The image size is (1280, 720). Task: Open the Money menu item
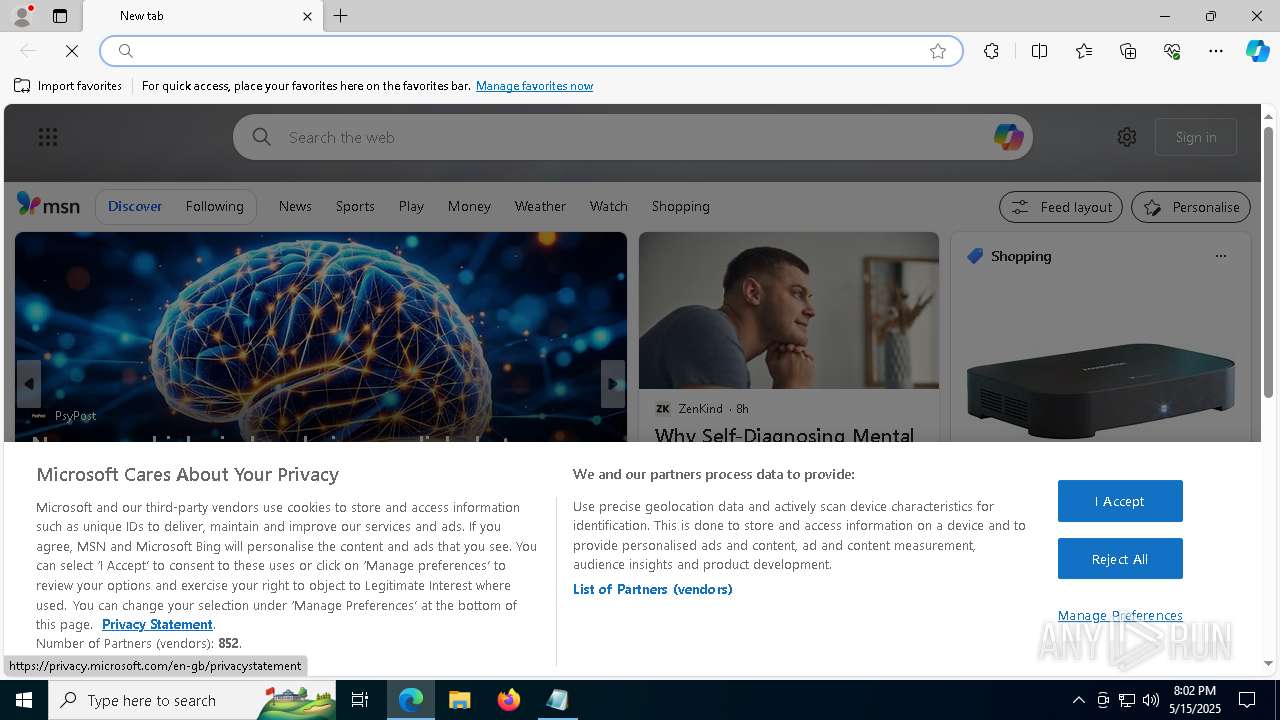tap(469, 206)
